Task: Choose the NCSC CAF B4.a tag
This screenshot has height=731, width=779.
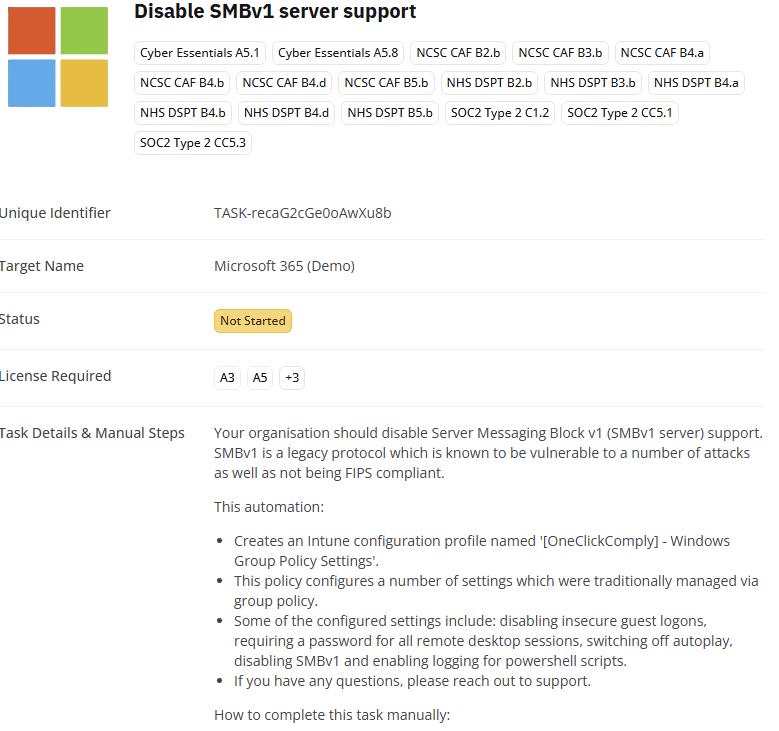Action: tap(662, 53)
